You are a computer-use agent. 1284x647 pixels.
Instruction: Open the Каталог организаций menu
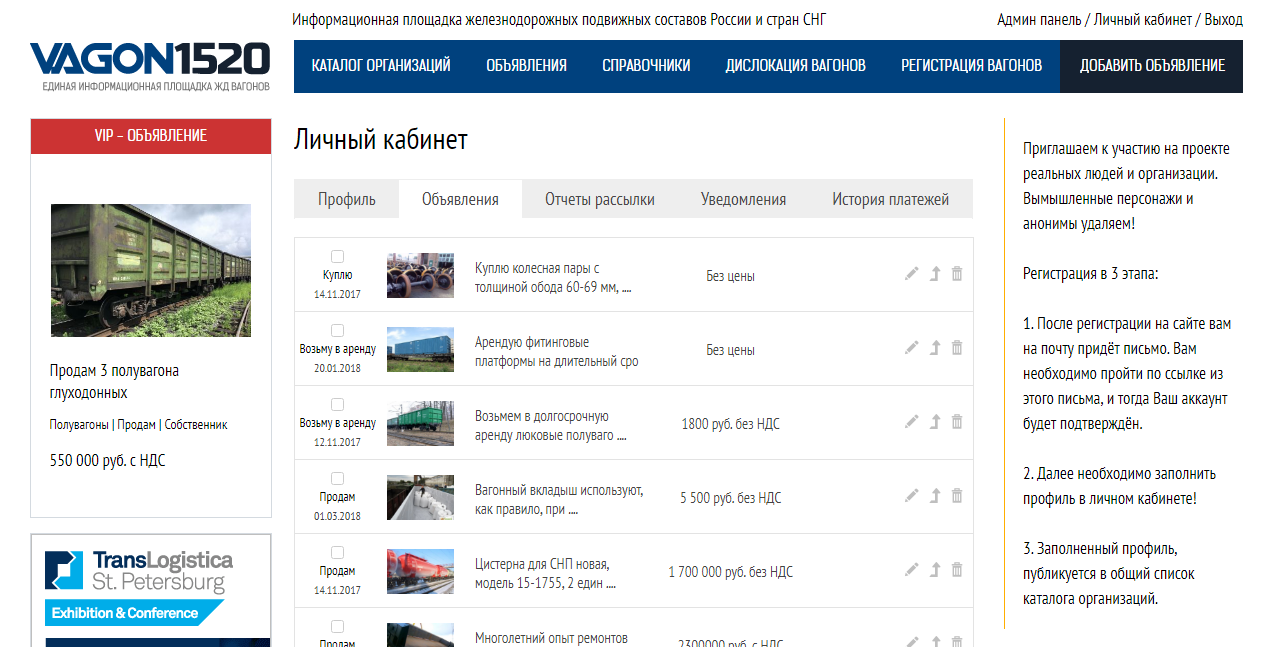[x=381, y=66]
